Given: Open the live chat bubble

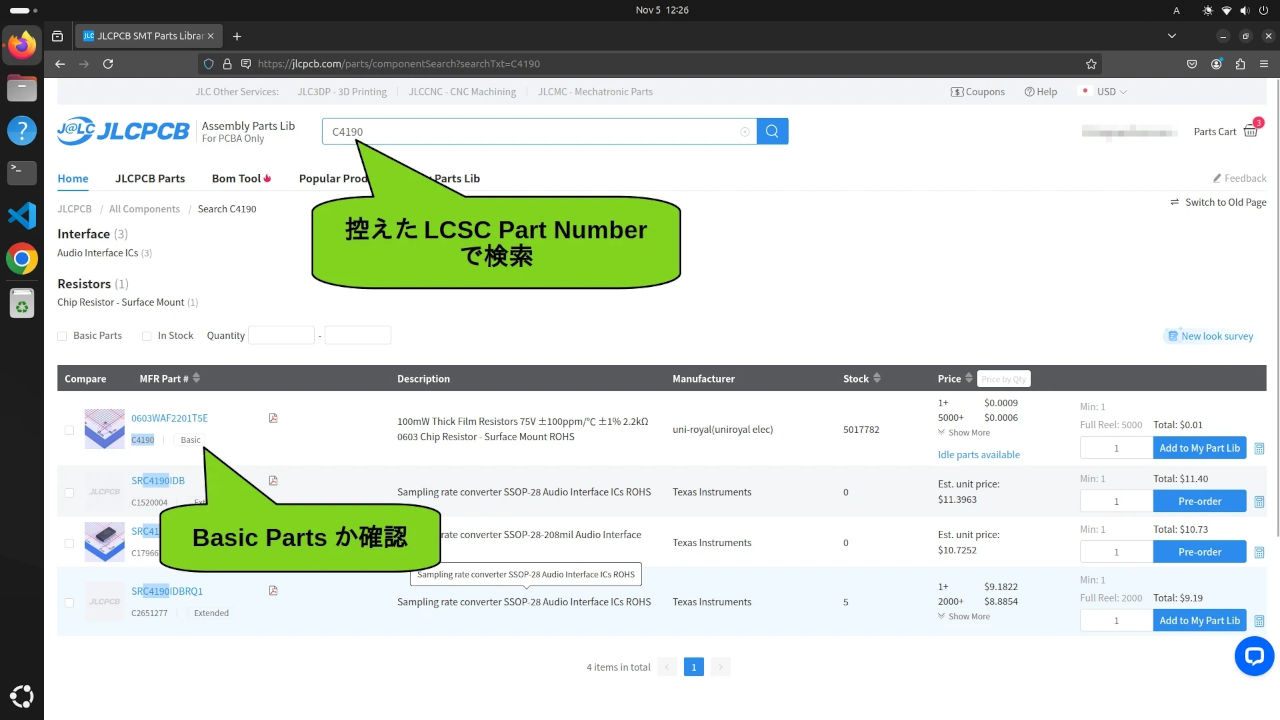Looking at the screenshot, I should tap(1254, 656).
